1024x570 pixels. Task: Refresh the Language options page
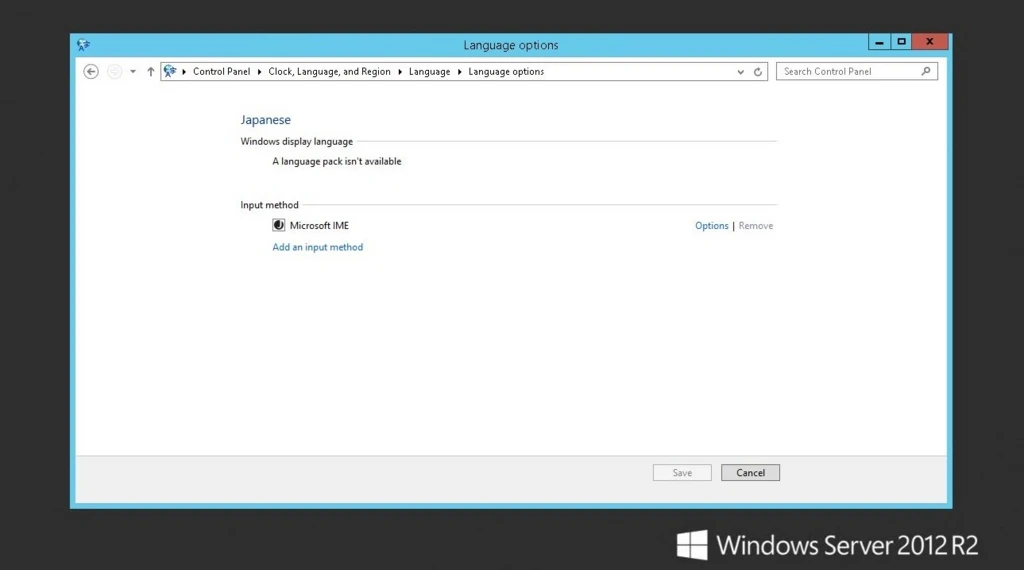758,72
